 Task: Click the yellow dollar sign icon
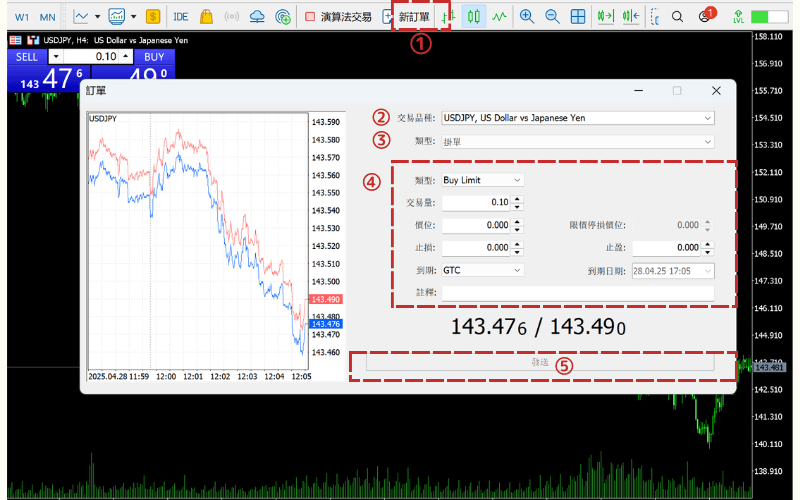(x=152, y=16)
